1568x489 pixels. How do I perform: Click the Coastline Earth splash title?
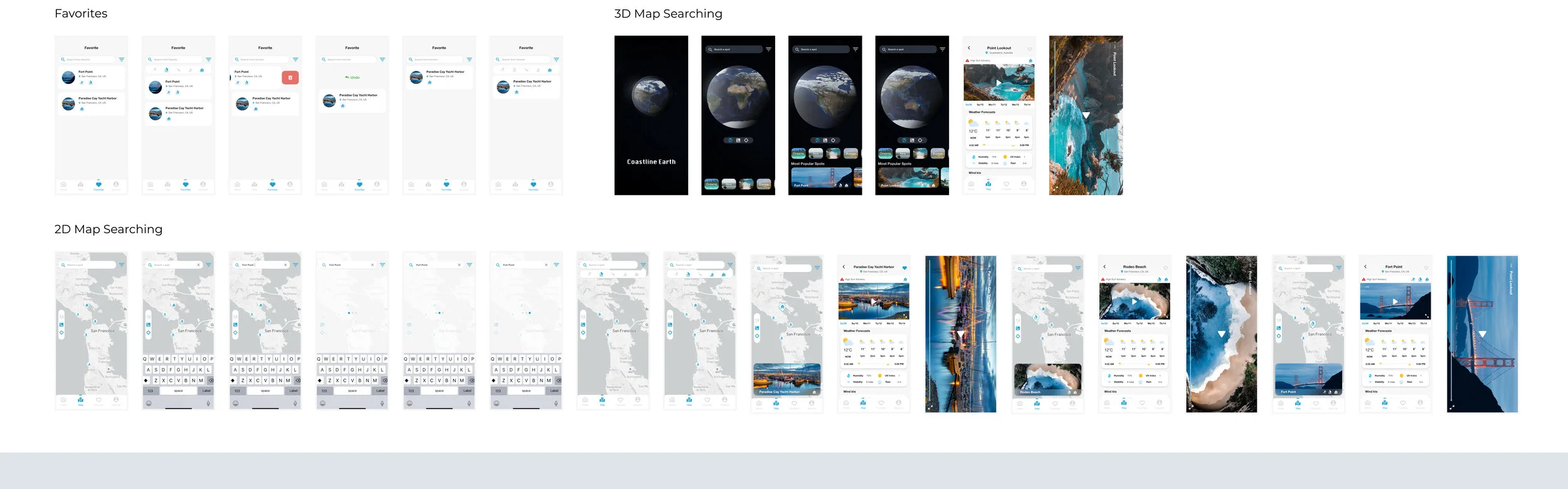tap(651, 162)
